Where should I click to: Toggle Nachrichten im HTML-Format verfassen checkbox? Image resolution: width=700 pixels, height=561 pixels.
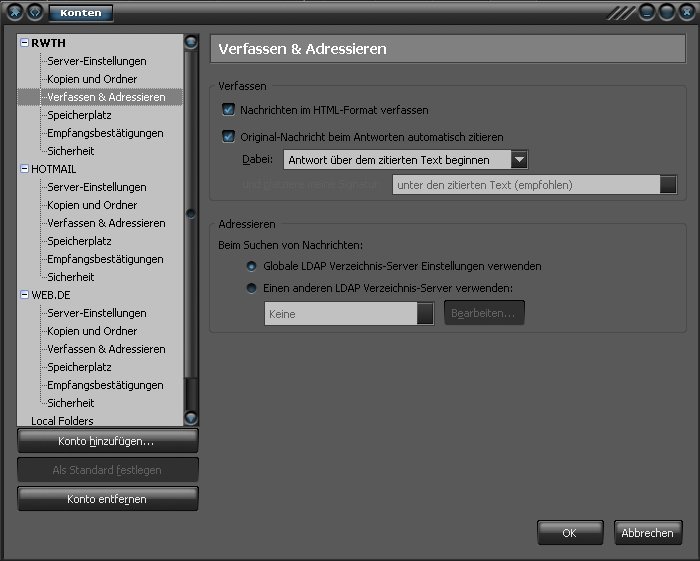pos(228,109)
